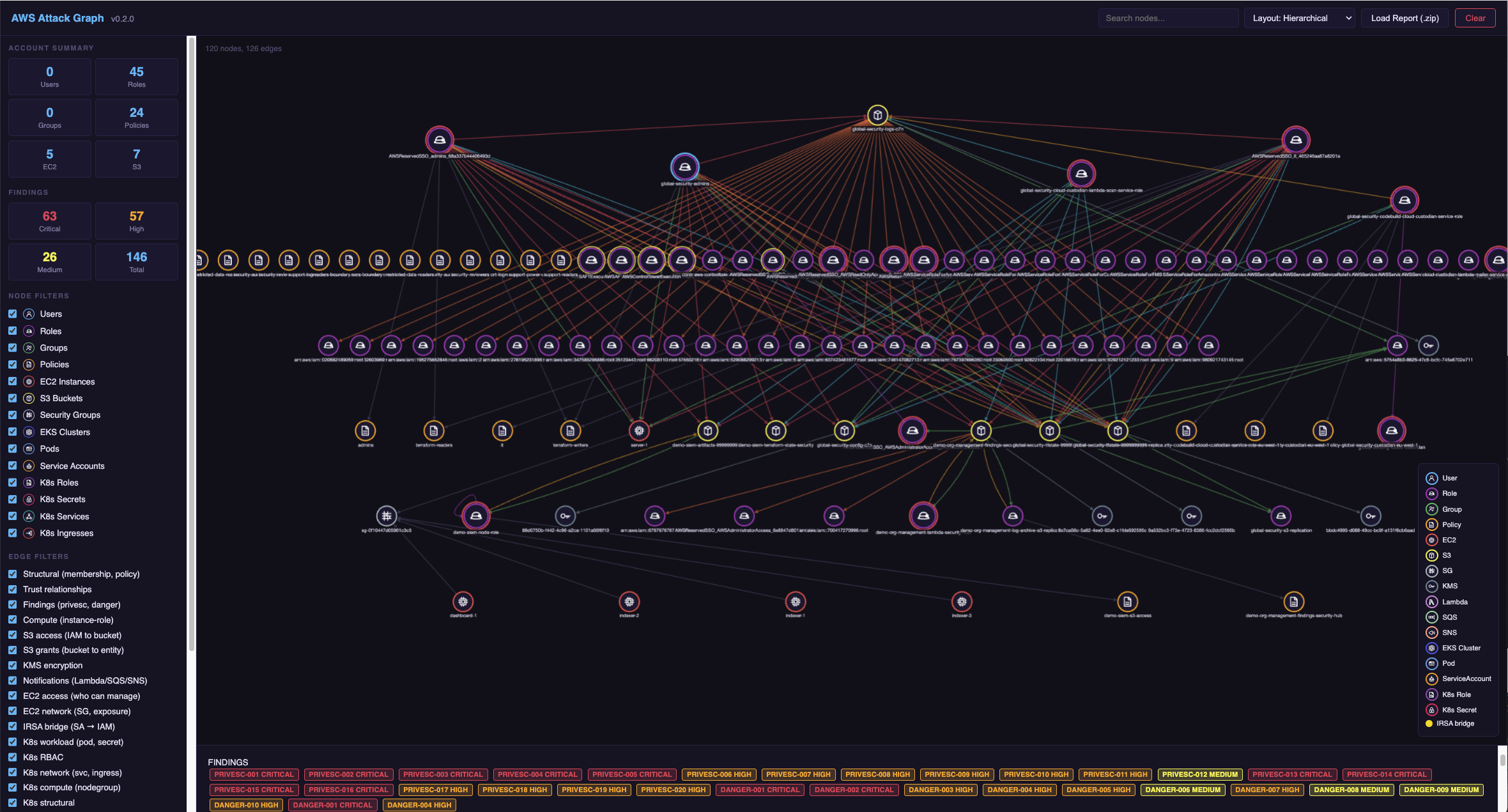Click the terraform-readers policy node
This screenshot has height=812, width=1508.
point(434,431)
